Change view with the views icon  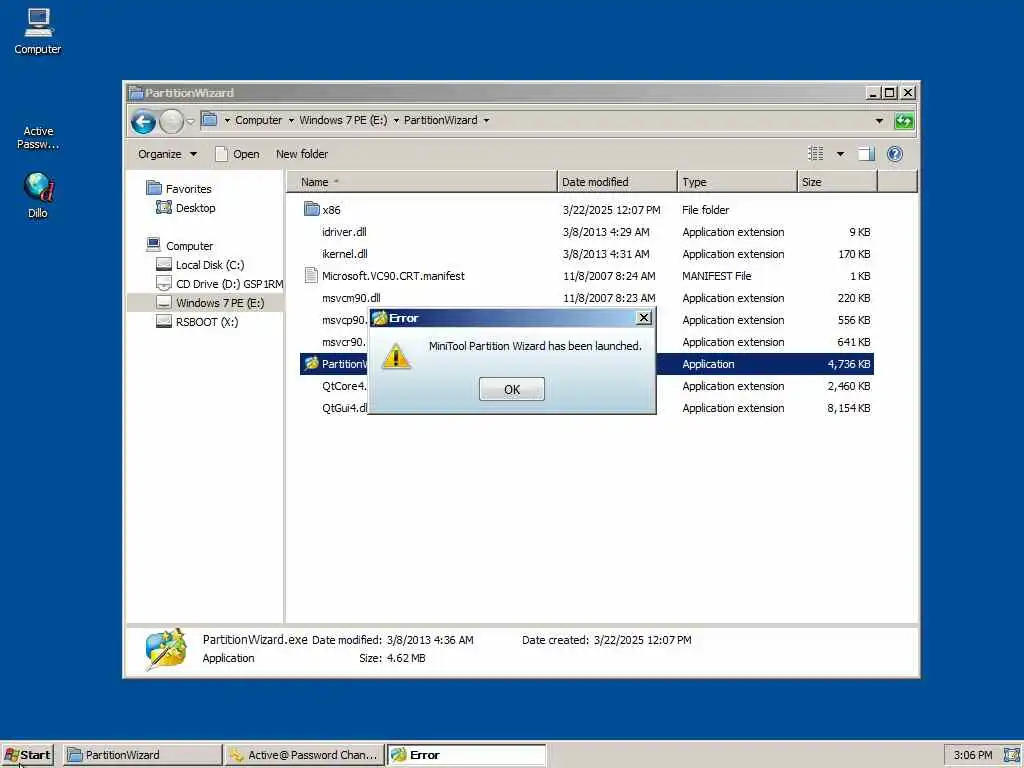coord(816,153)
